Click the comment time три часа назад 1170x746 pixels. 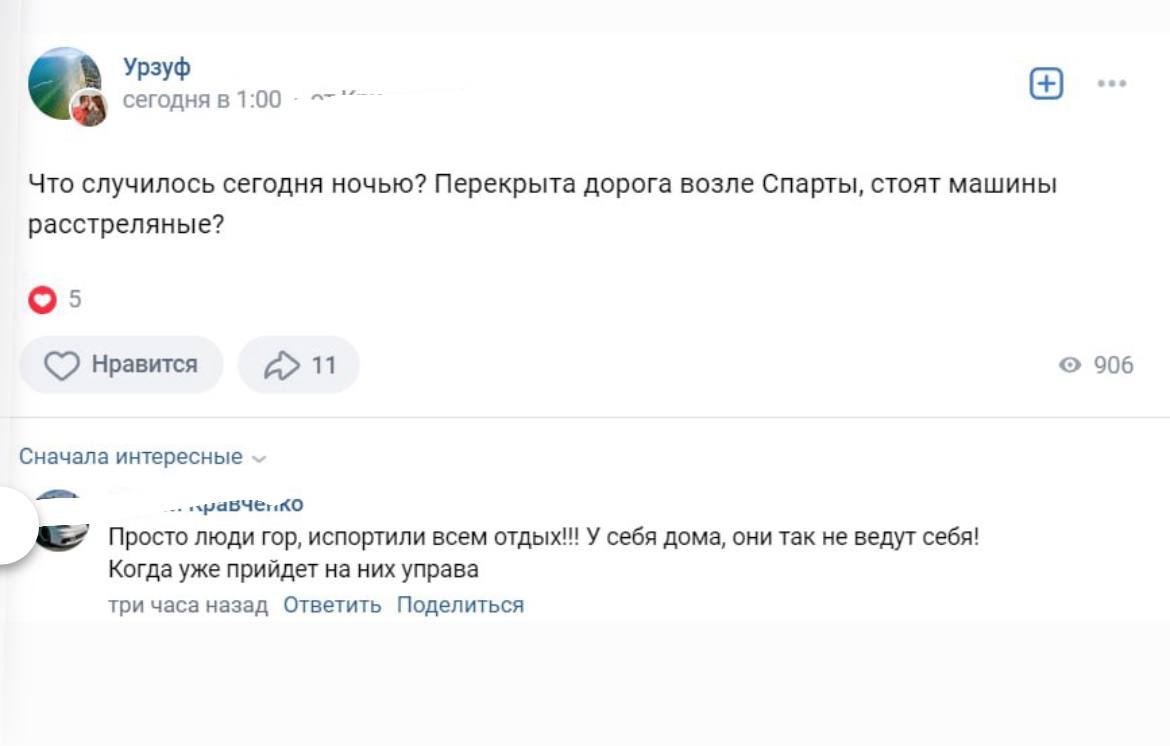pyautogui.click(x=187, y=605)
